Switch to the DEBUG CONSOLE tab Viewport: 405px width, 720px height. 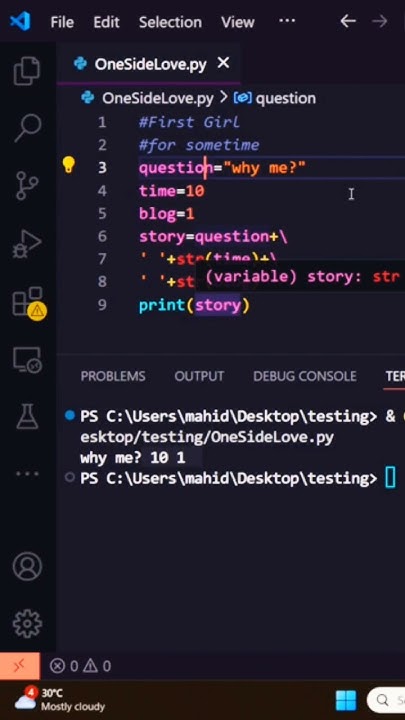[x=304, y=376]
